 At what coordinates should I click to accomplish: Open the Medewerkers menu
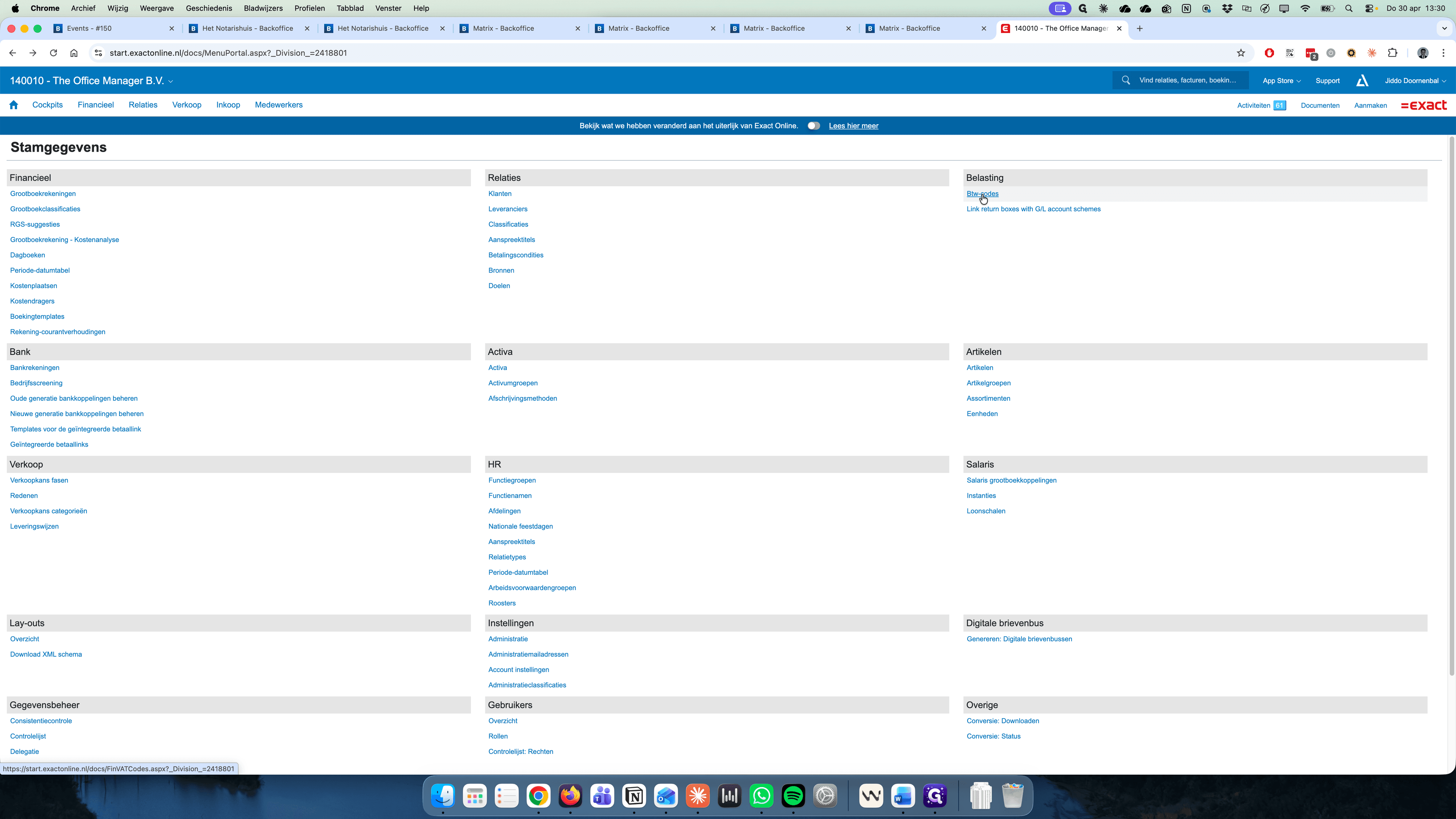279,105
